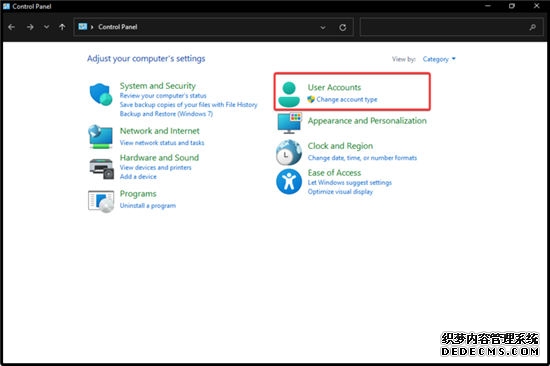
Task: Open Save backup copies with File History
Action: (188, 105)
